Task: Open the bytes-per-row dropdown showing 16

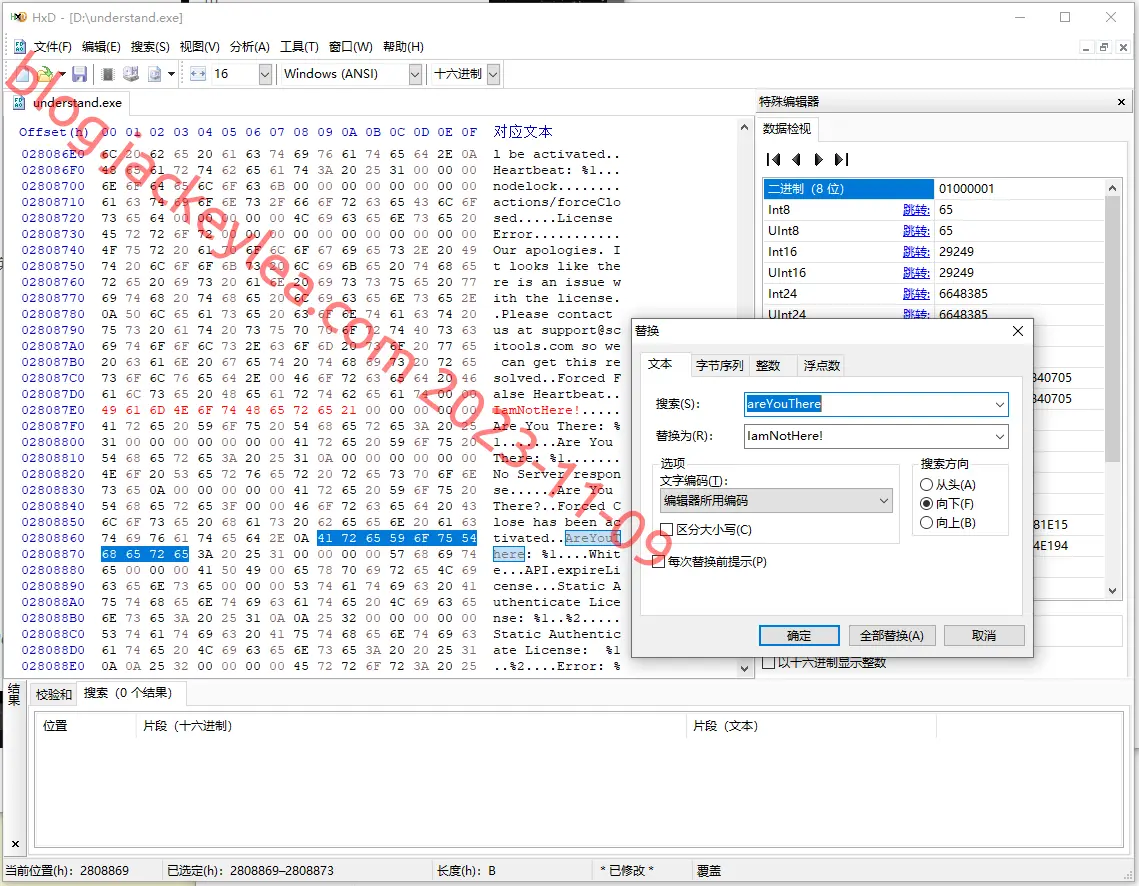Action: [x=264, y=73]
